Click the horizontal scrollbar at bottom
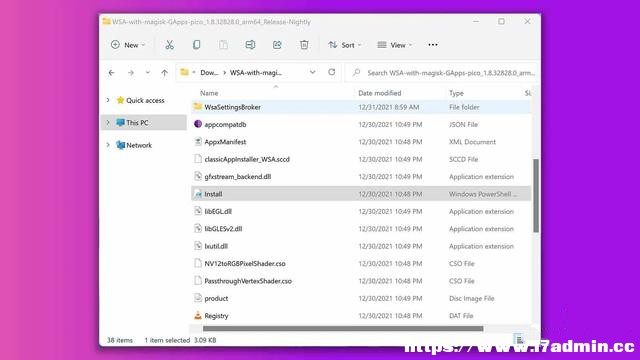The height and width of the screenshot is (360, 640). coord(343,329)
